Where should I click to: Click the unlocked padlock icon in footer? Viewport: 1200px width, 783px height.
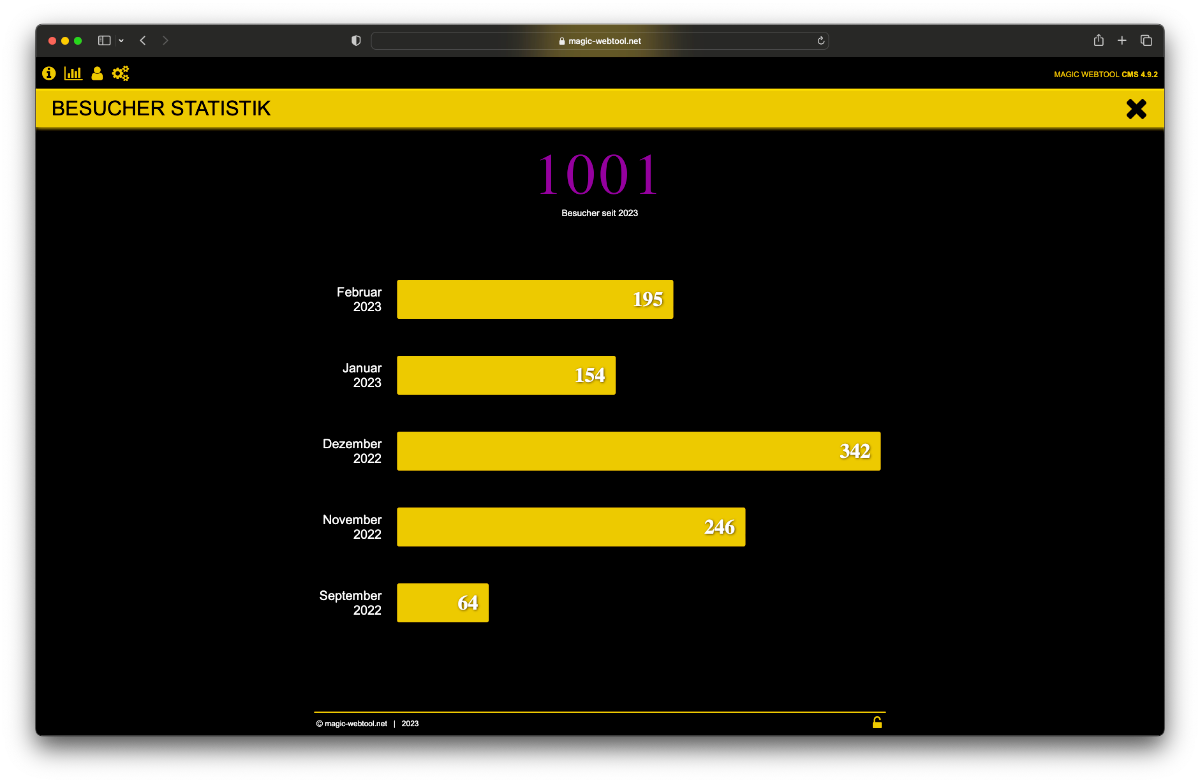pos(877,722)
